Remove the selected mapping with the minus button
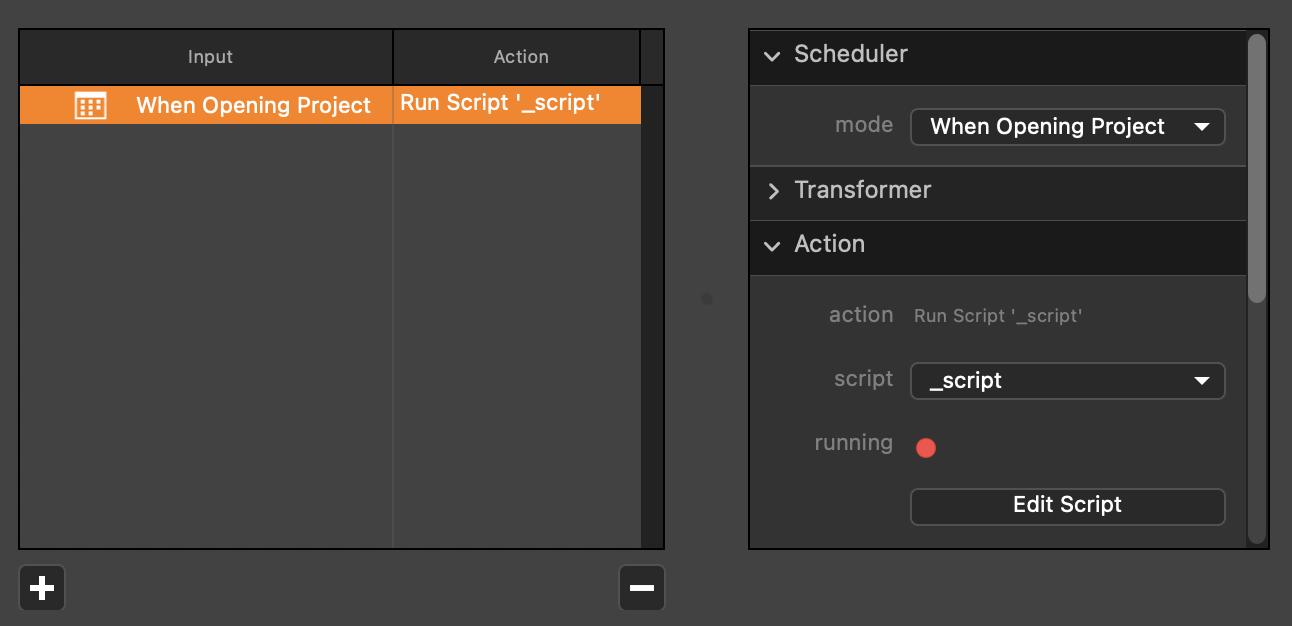 (x=641, y=588)
